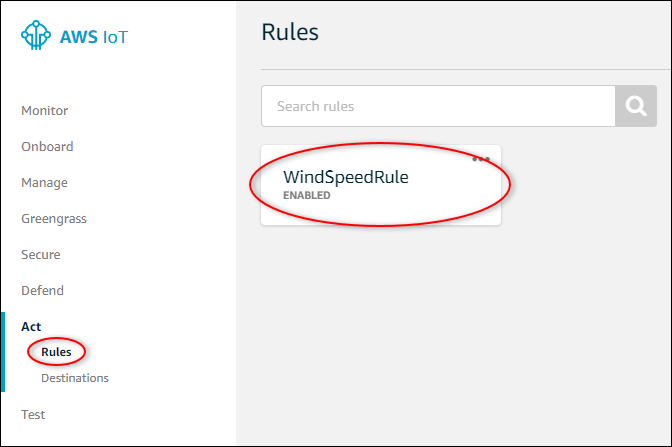The width and height of the screenshot is (672, 447).
Task: Click the magnifying glass search button
Action: 636,106
